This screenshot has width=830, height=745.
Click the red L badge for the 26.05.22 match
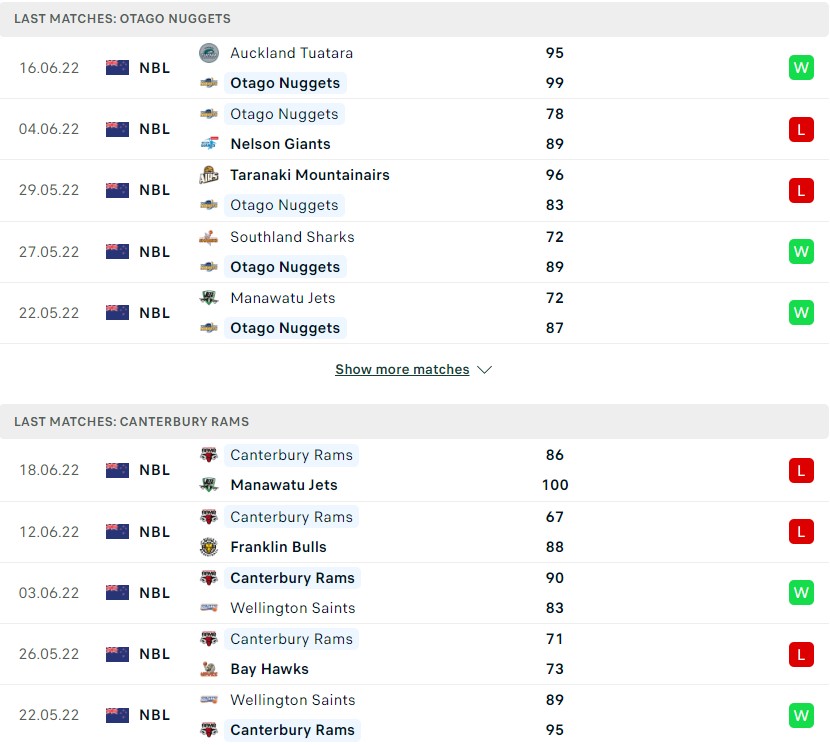click(801, 654)
